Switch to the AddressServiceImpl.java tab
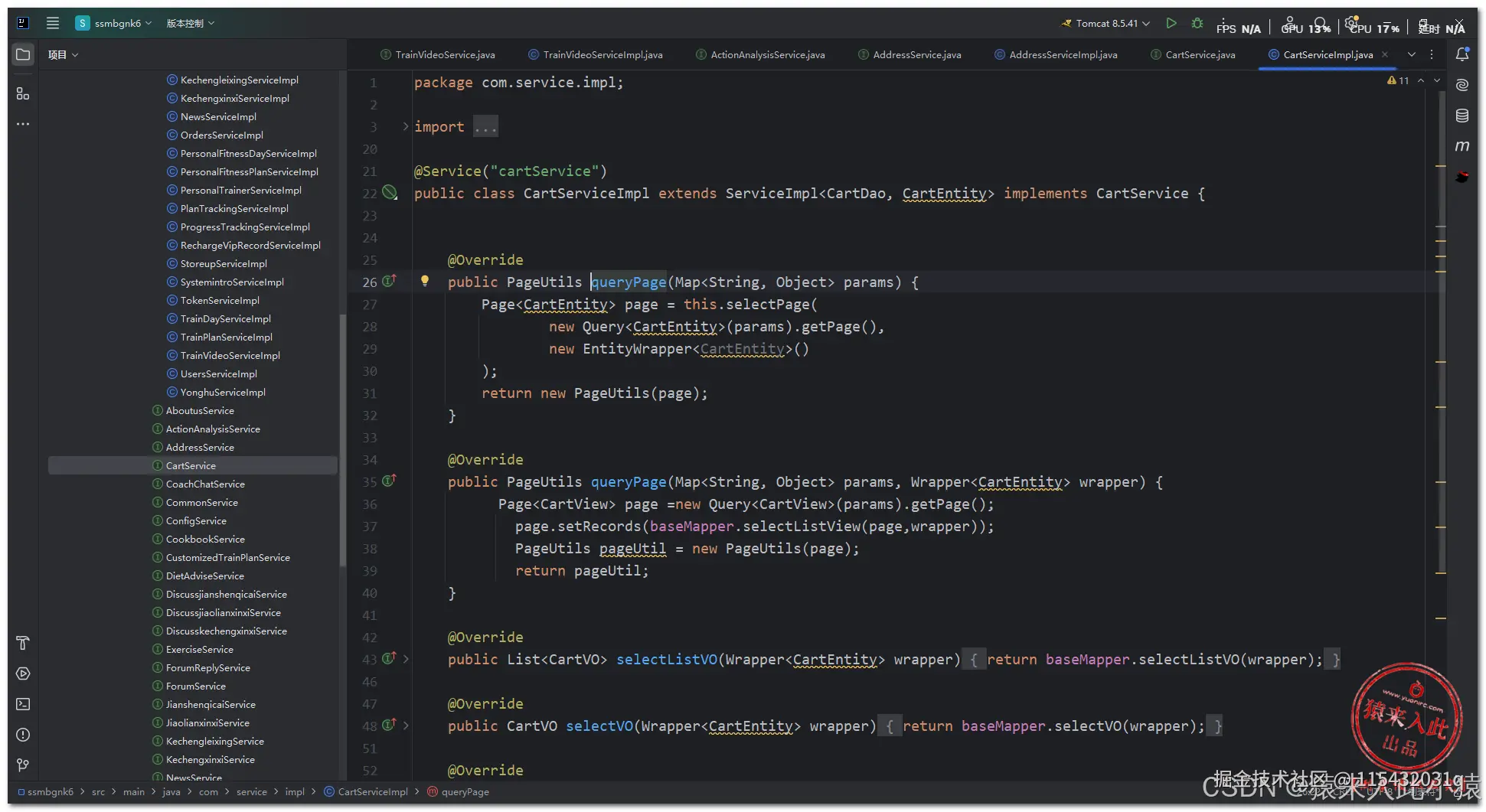1486x812 pixels. tap(1056, 54)
